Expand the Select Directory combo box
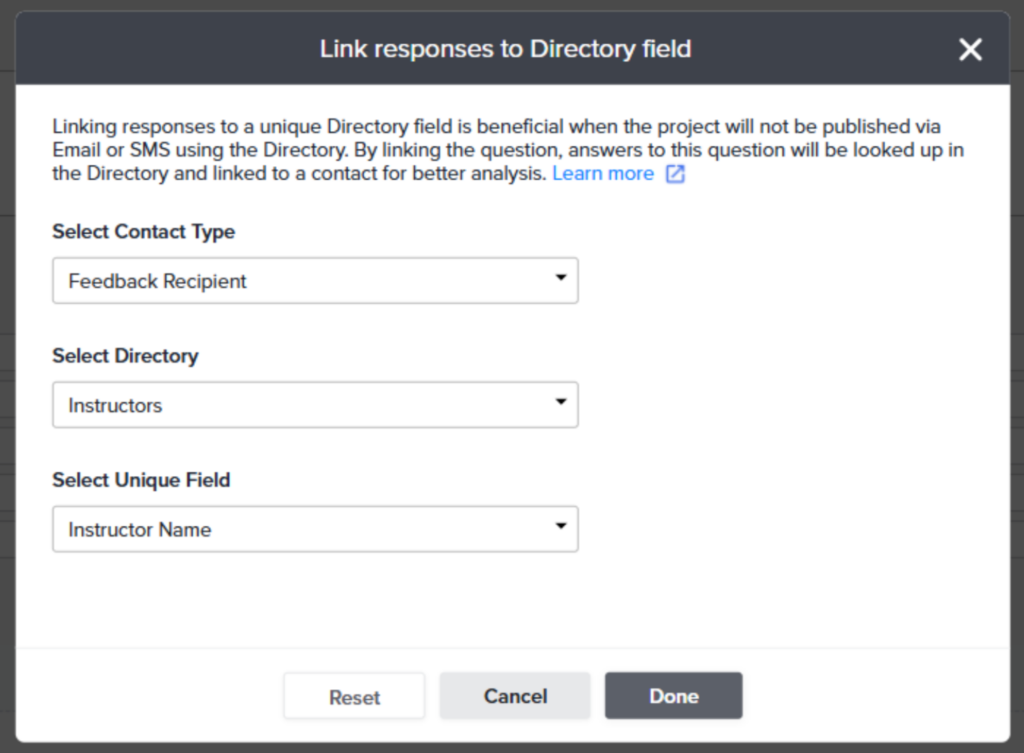 314,405
